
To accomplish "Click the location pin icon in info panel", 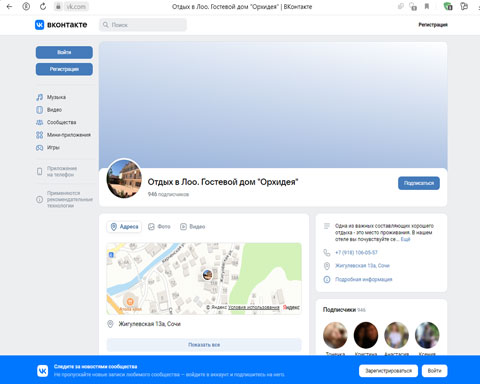I will 327,266.
